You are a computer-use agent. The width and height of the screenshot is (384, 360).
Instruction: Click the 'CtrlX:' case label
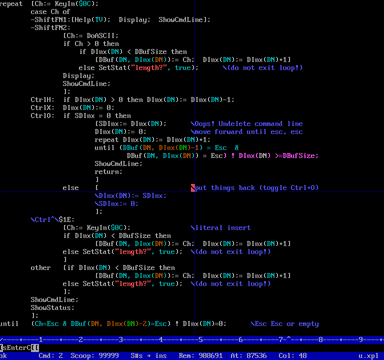click(42, 108)
